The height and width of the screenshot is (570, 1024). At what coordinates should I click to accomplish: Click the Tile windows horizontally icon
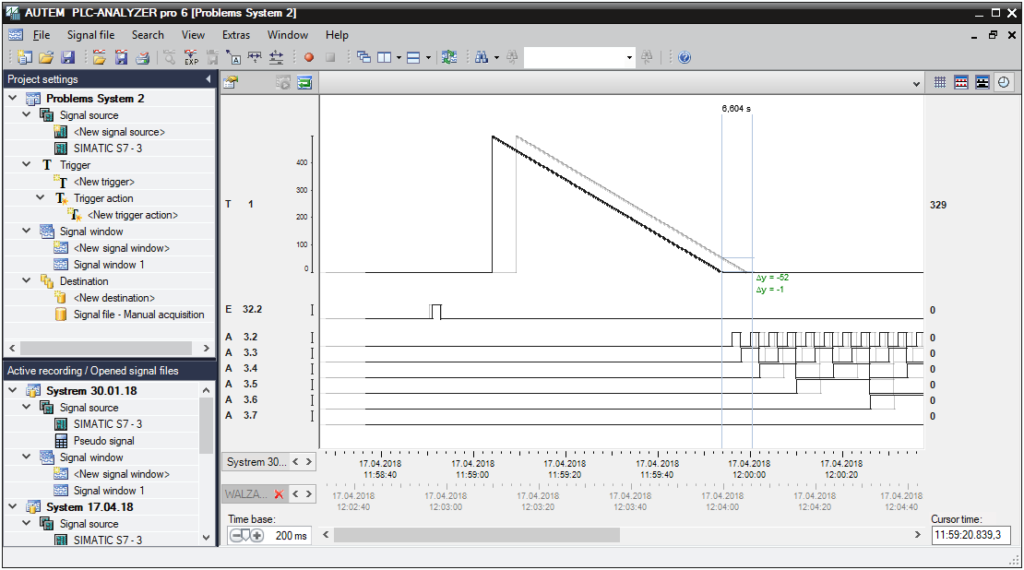click(413, 57)
